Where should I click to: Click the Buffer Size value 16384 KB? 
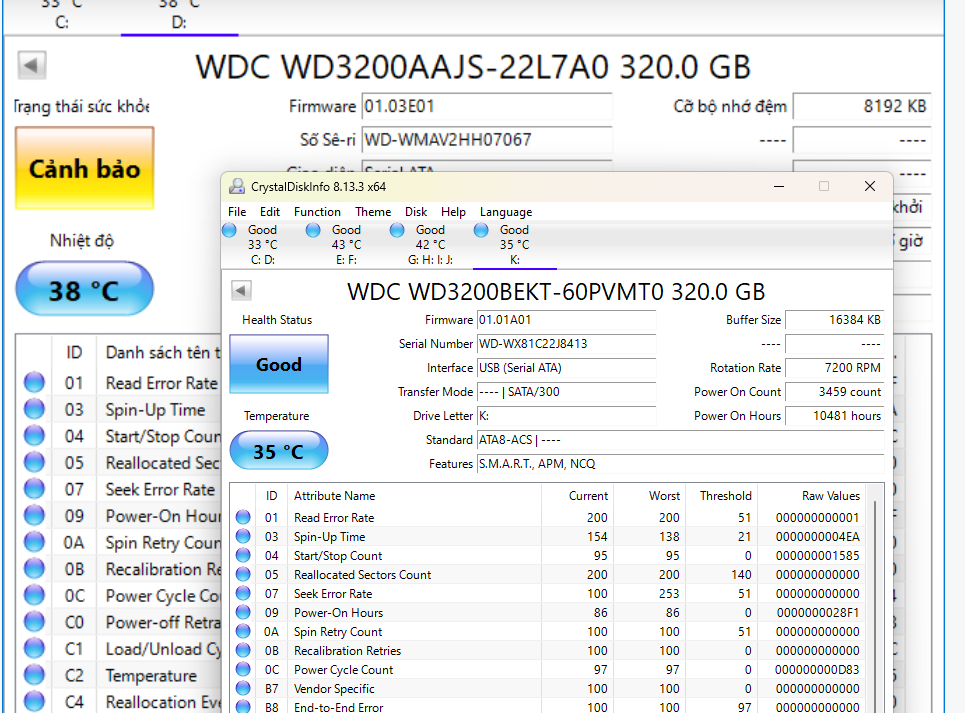835,320
